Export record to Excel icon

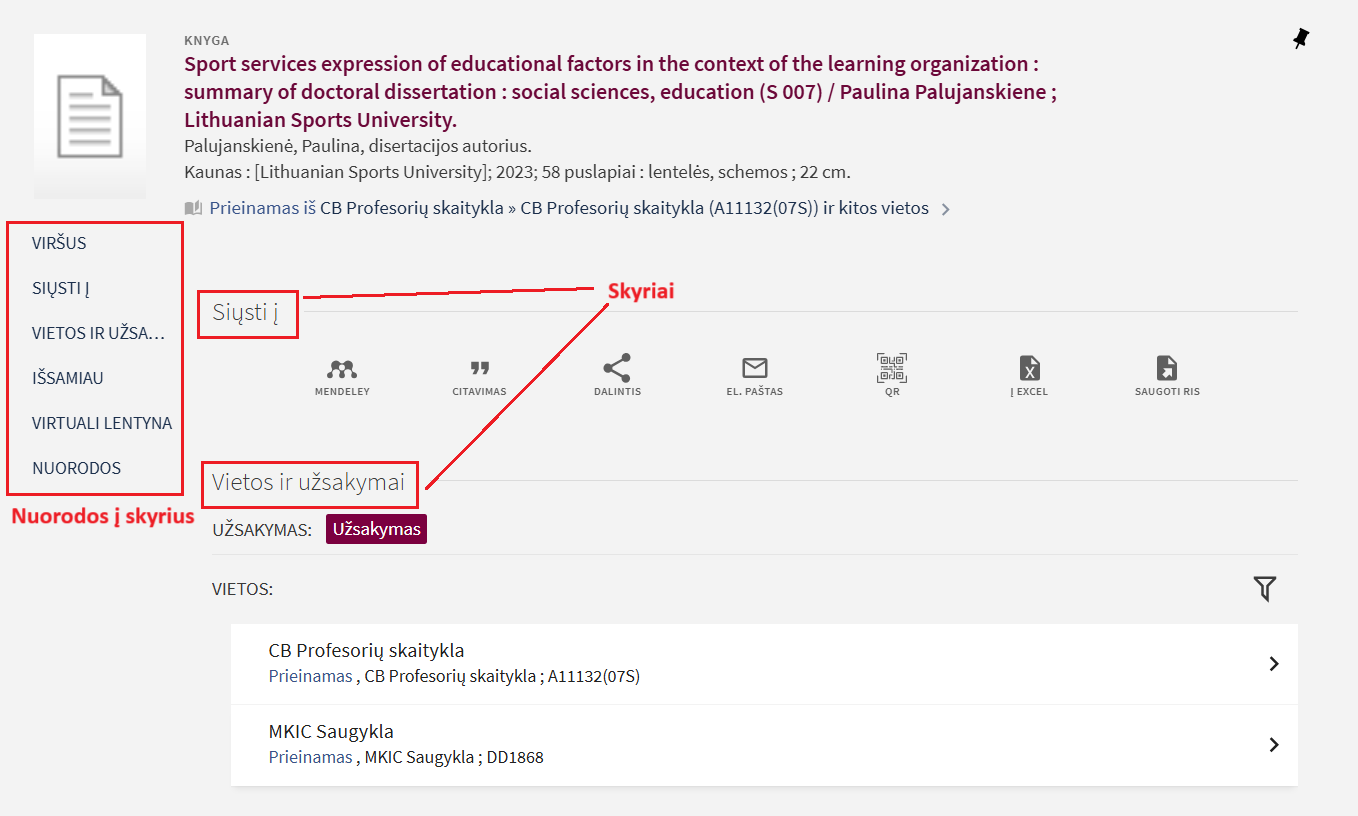[1029, 368]
